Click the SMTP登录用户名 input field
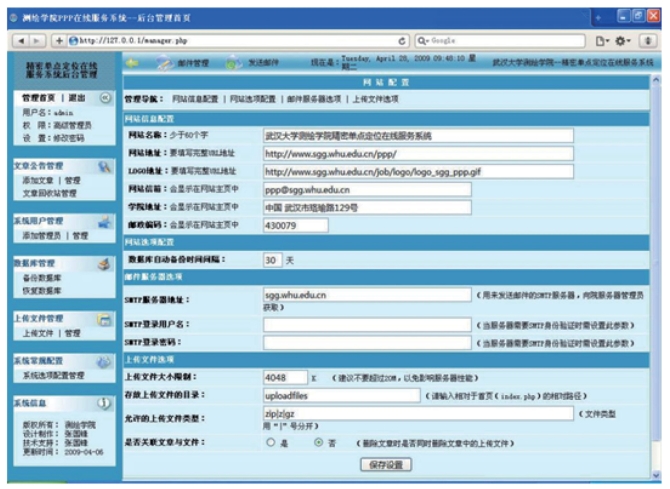 (x=367, y=325)
